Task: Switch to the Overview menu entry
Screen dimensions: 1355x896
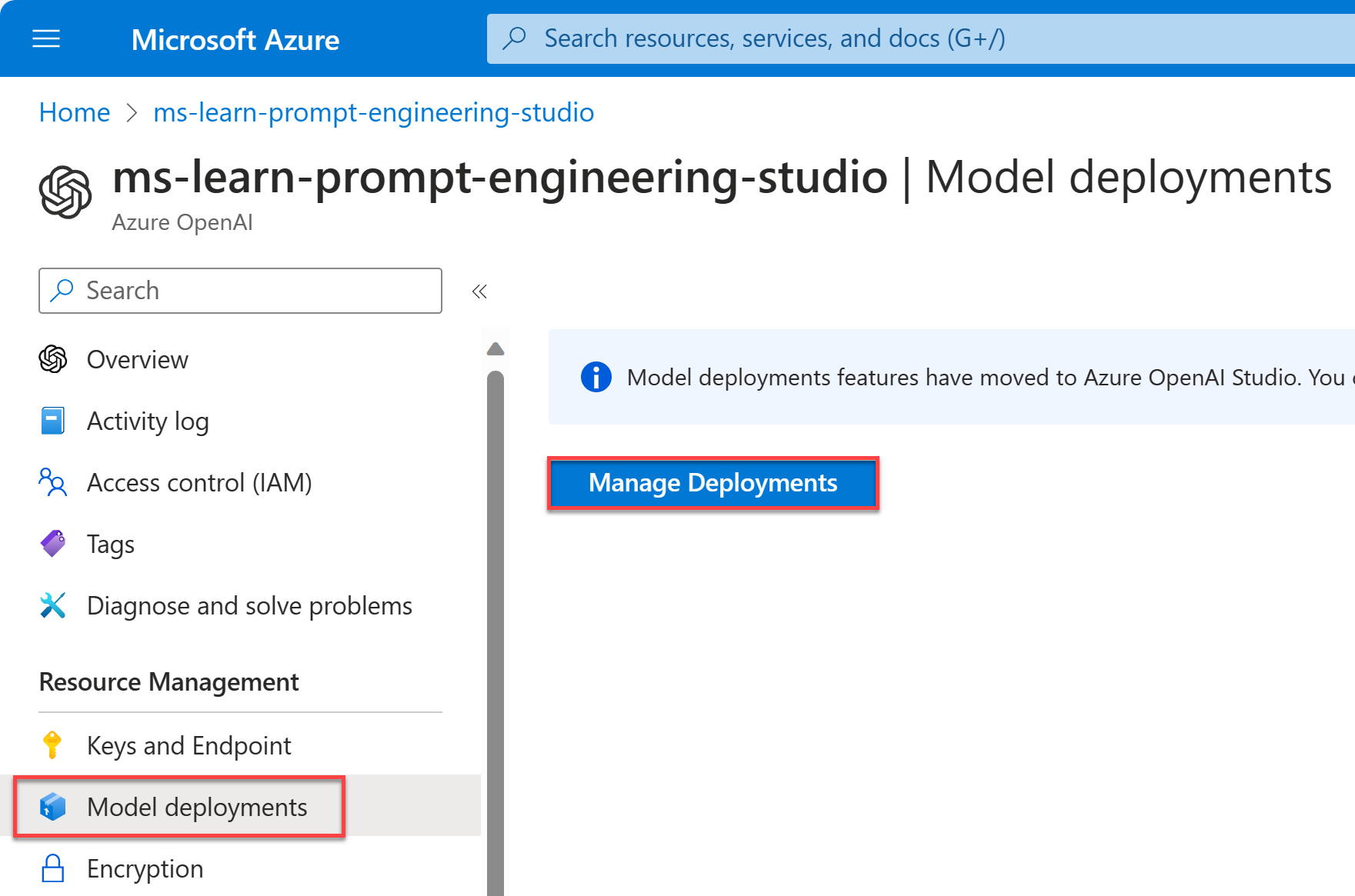Action: 137,359
